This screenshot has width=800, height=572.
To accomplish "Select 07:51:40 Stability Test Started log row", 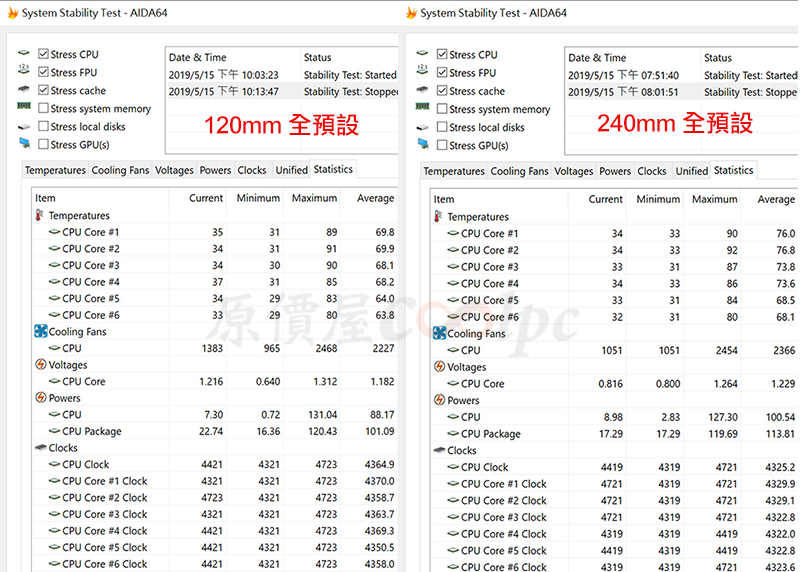I will pyautogui.click(x=682, y=75).
